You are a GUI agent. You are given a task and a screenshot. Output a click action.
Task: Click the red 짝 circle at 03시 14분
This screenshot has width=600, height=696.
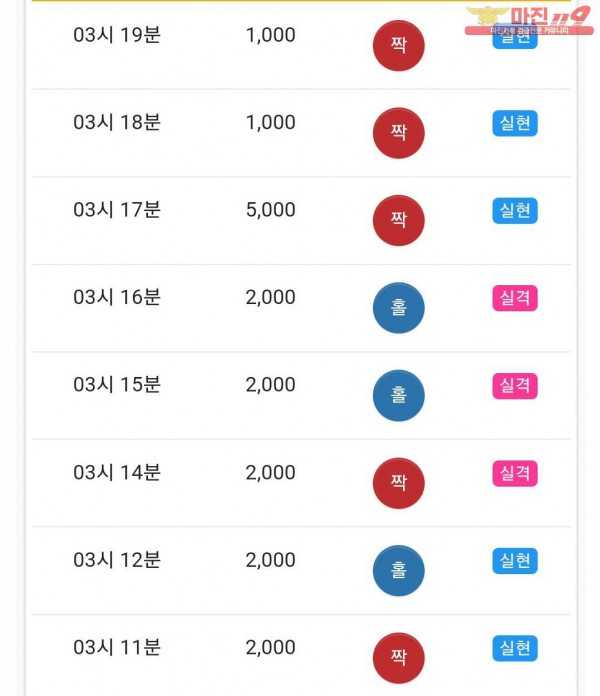tap(399, 483)
